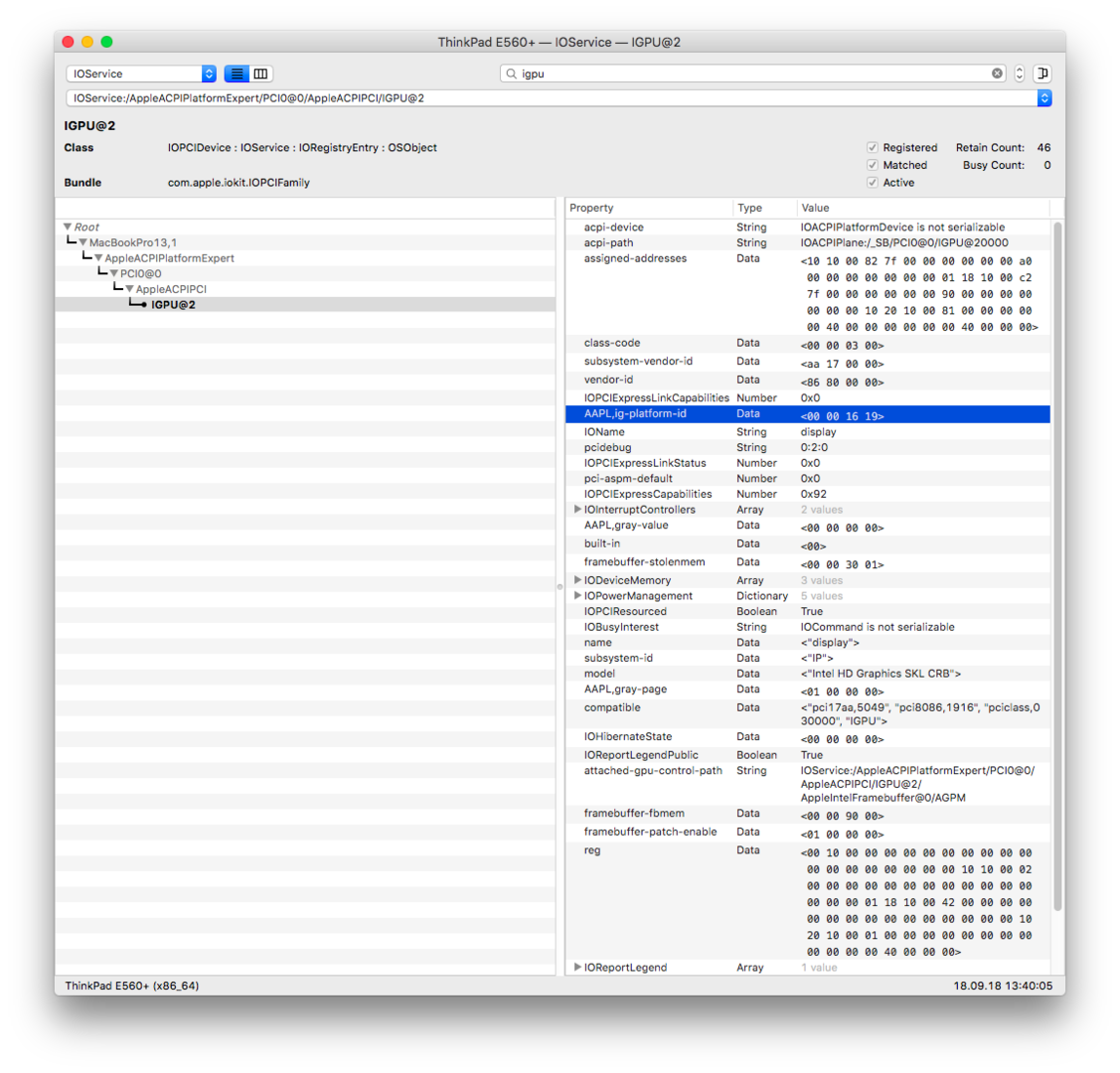Click the Intel HD Graphics SKL CRB value
The width and height of the screenshot is (1120, 1073).
(x=880, y=674)
